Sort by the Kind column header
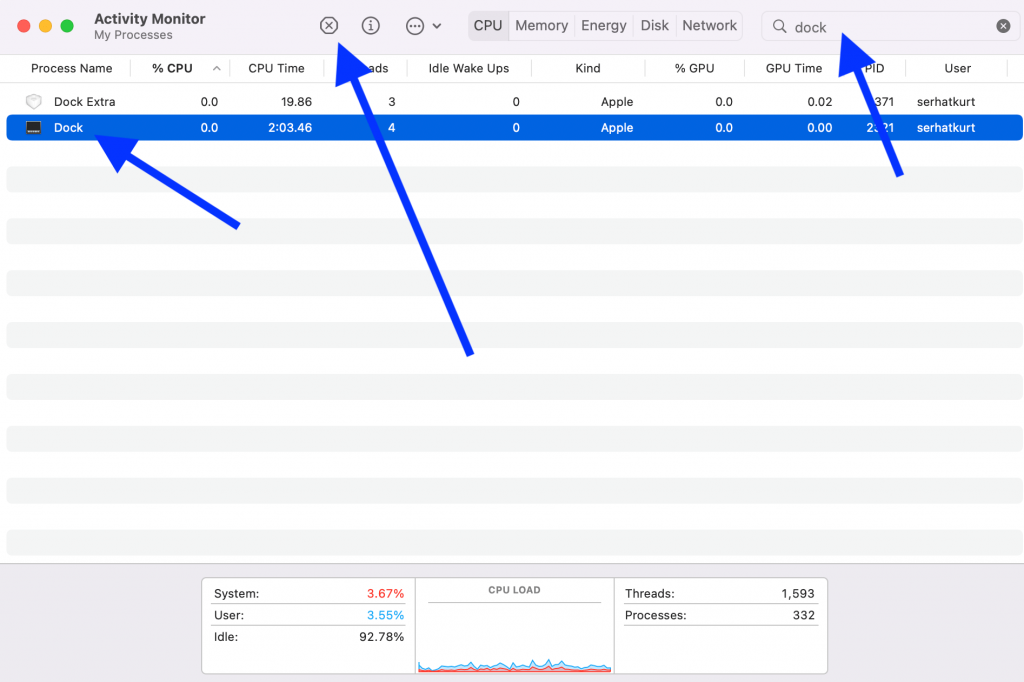The width and height of the screenshot is (1024, 682). coord(588,68)
